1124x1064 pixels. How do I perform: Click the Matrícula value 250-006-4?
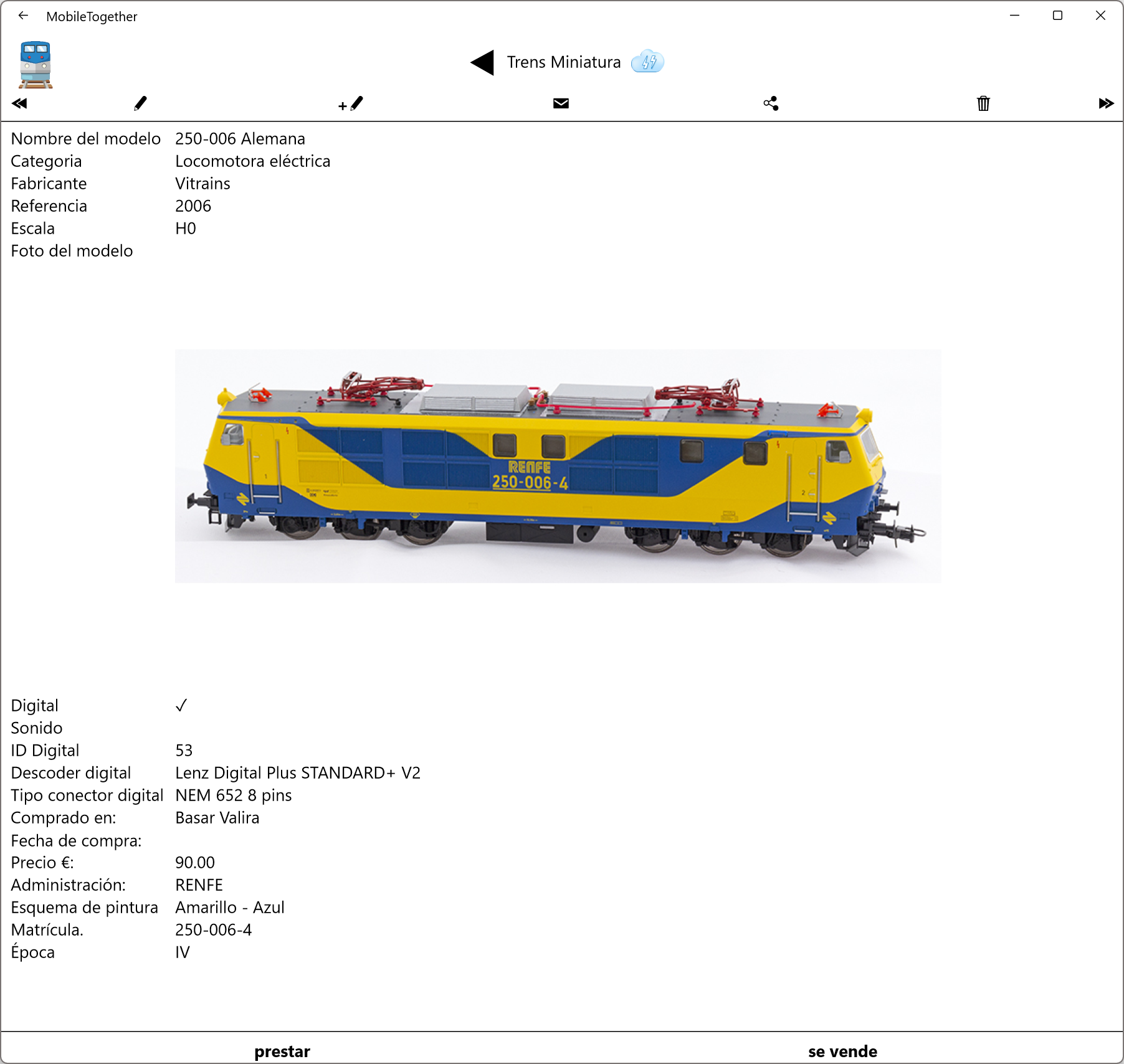214,929
